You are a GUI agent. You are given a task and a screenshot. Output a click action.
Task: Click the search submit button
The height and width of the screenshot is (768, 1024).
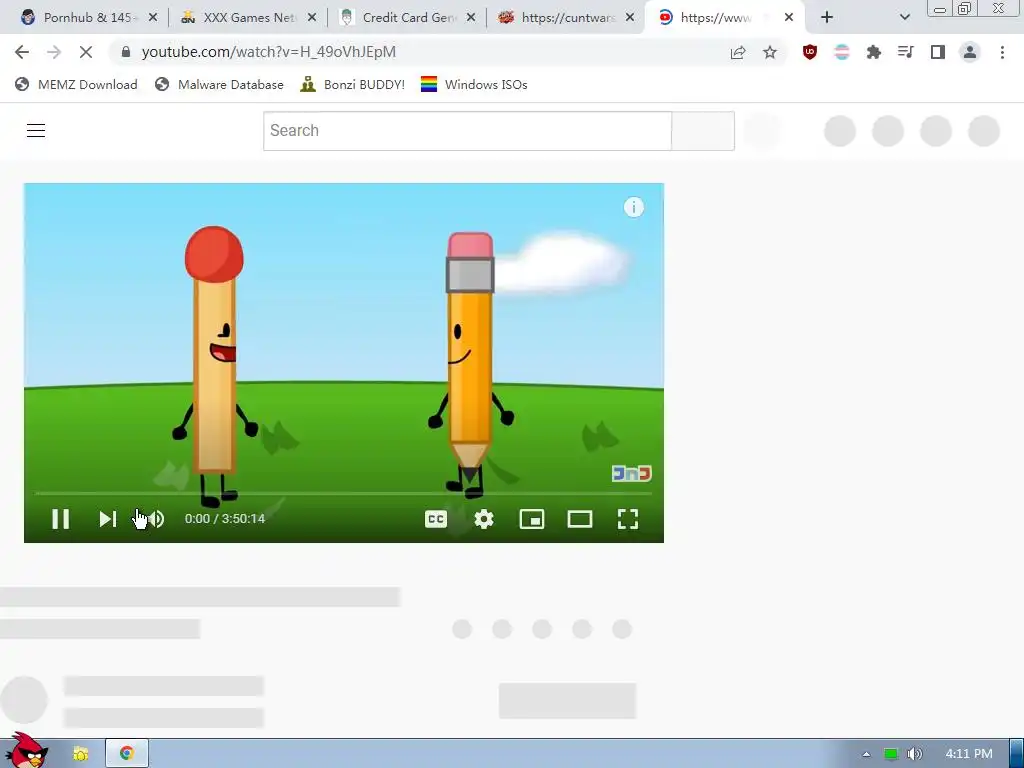coord(703,131)
